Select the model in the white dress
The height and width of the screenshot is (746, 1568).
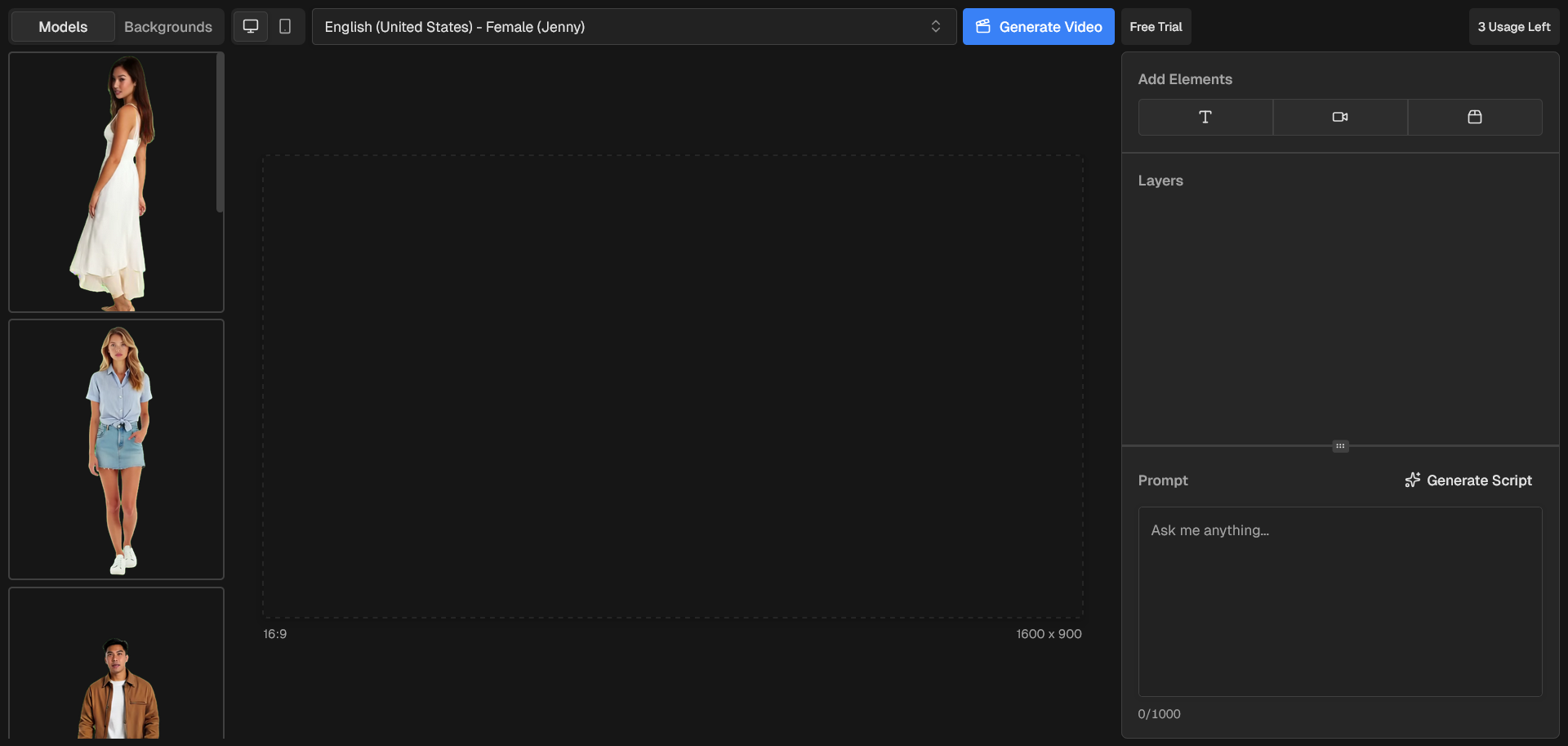[116, 181]
